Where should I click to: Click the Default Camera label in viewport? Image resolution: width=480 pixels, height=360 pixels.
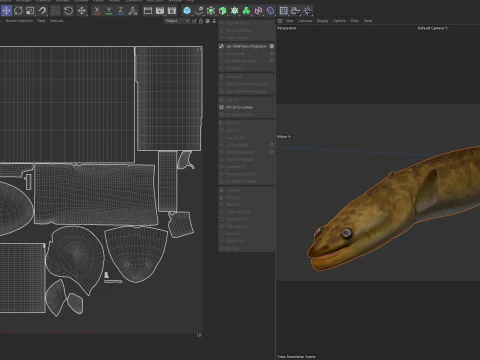[431, 28]
